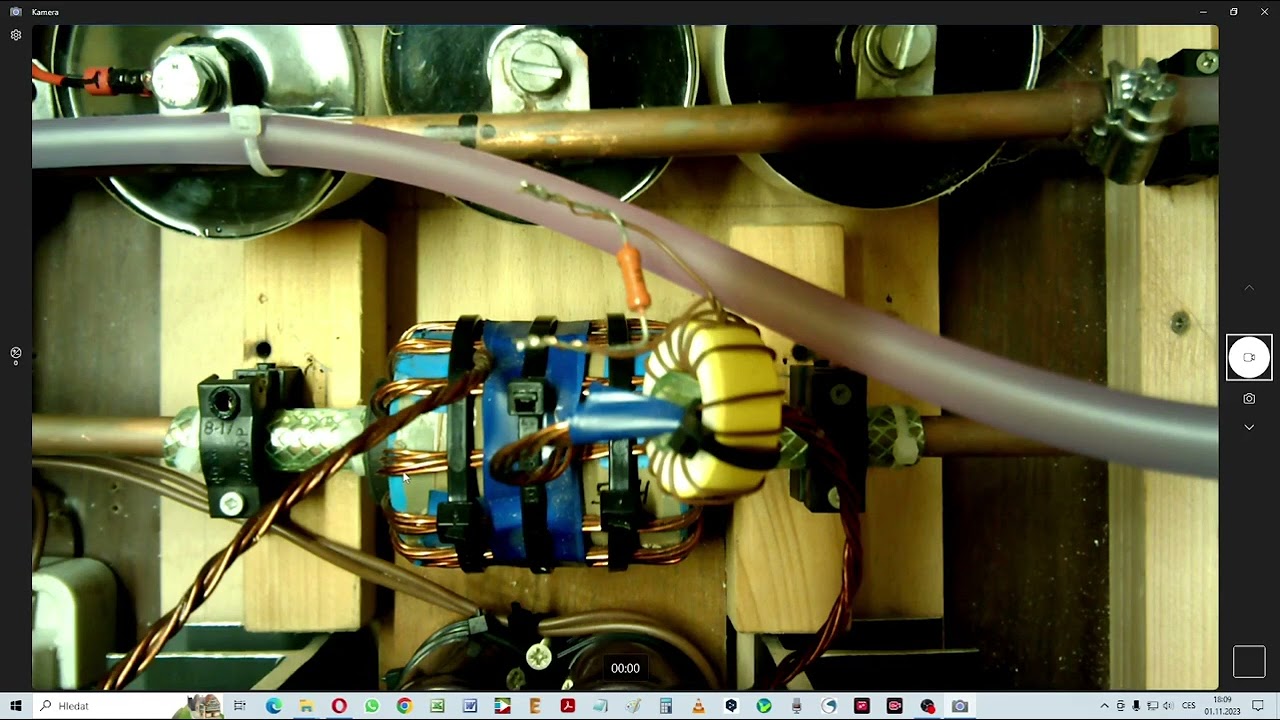This screenshot has height=720, width=1280.
Task: Open the volume control in system tray
Action: (1167, 706)
